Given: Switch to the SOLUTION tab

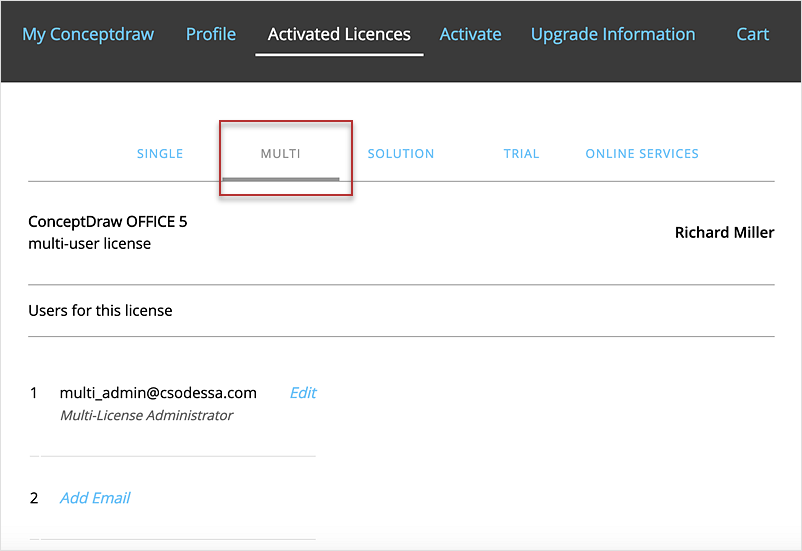Looking at the screenshot, I should click(x=401, y=153).
